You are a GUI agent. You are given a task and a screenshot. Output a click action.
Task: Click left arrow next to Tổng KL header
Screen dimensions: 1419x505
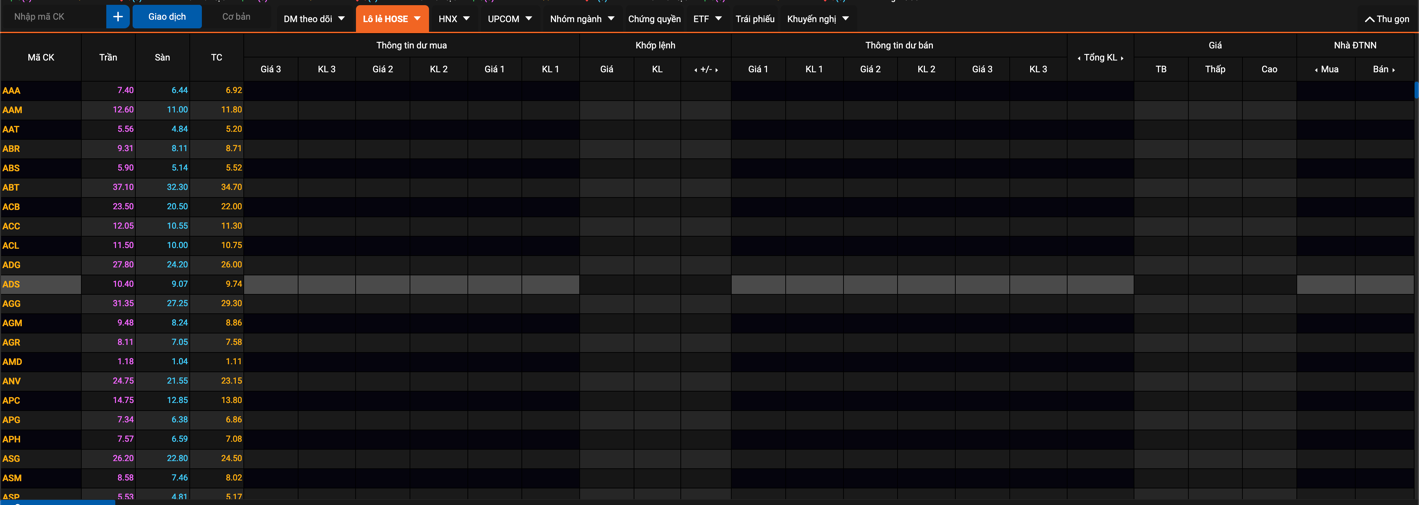(1078, 59)
